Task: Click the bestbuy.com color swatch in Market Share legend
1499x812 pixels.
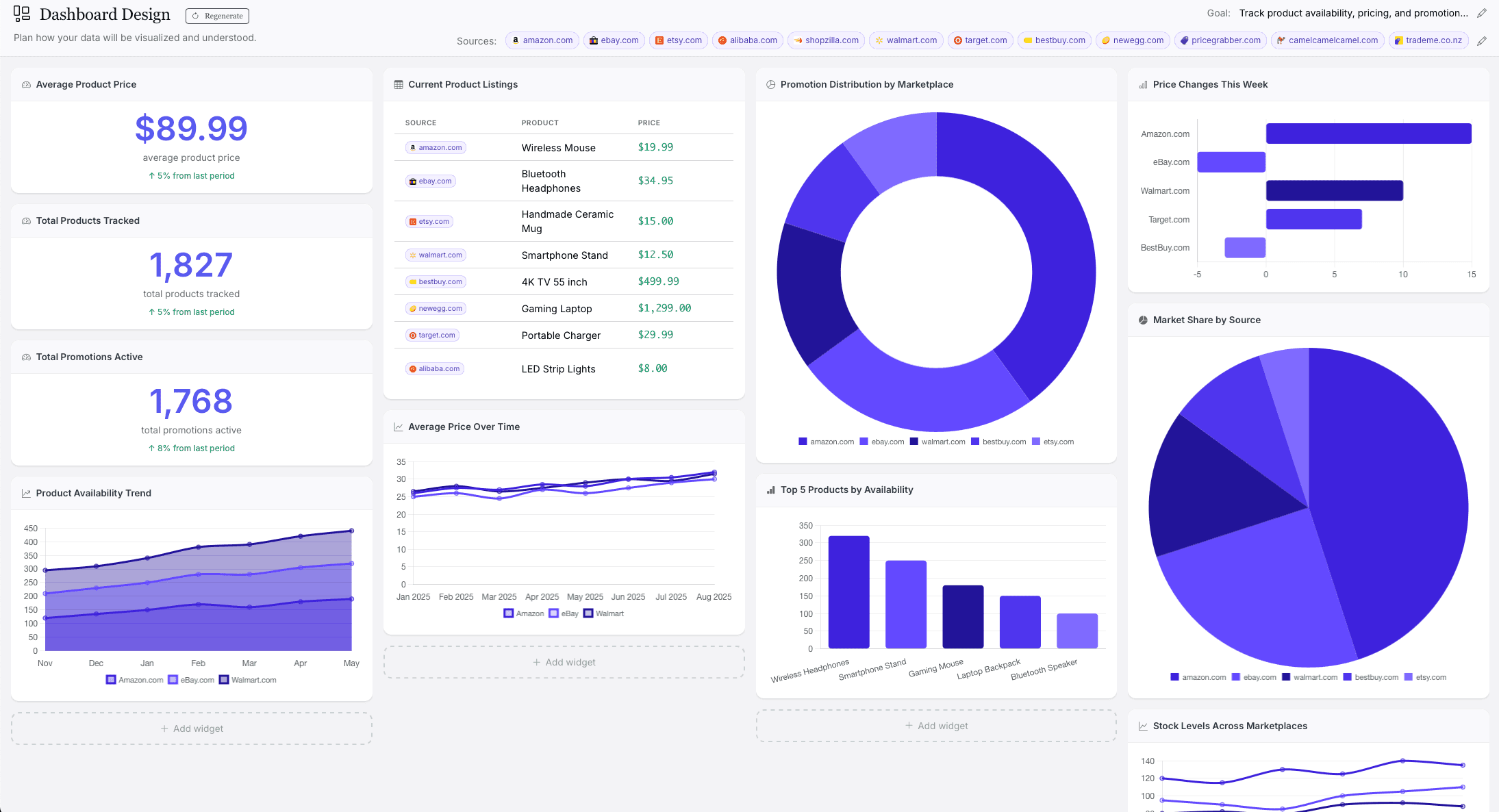Action: pos(1347,677)
